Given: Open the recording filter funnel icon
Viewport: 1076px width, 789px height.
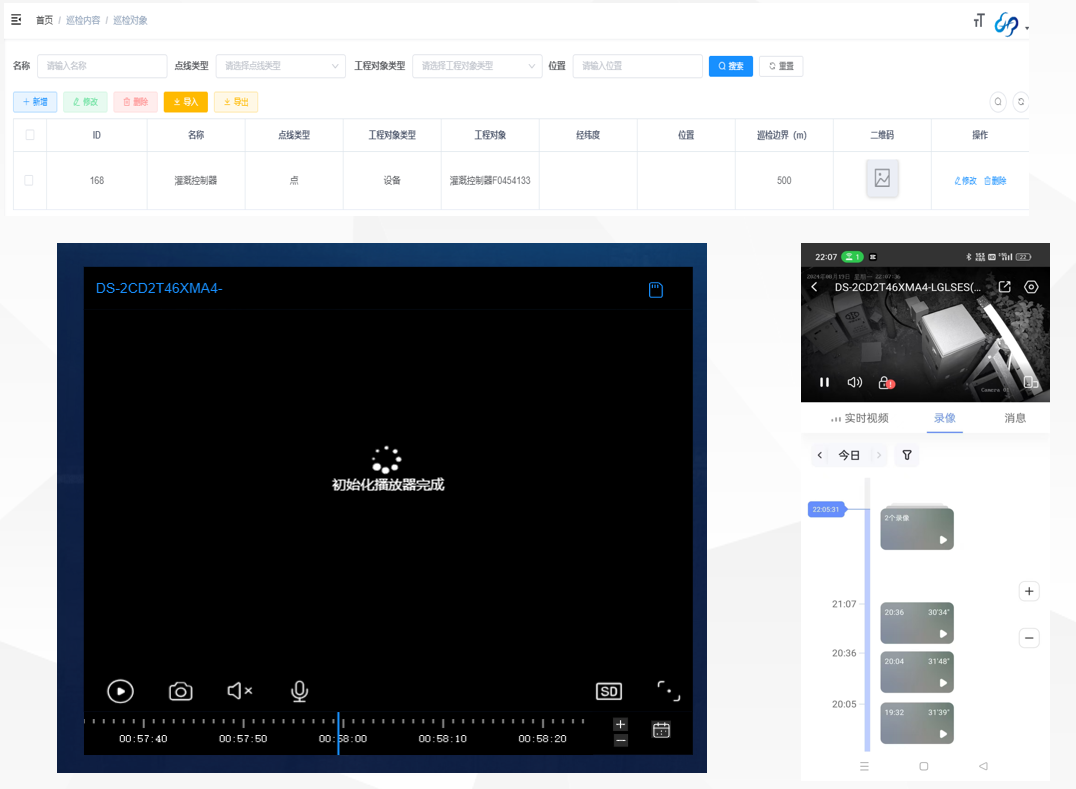Looking at the screenshot, I should point(907,455).
